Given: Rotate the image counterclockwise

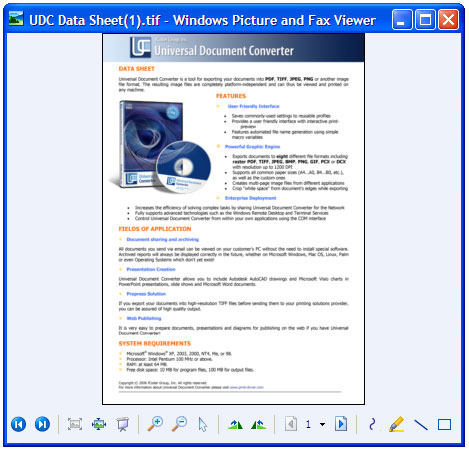Looking at the screenshot, I should click(x=259, y=424).
